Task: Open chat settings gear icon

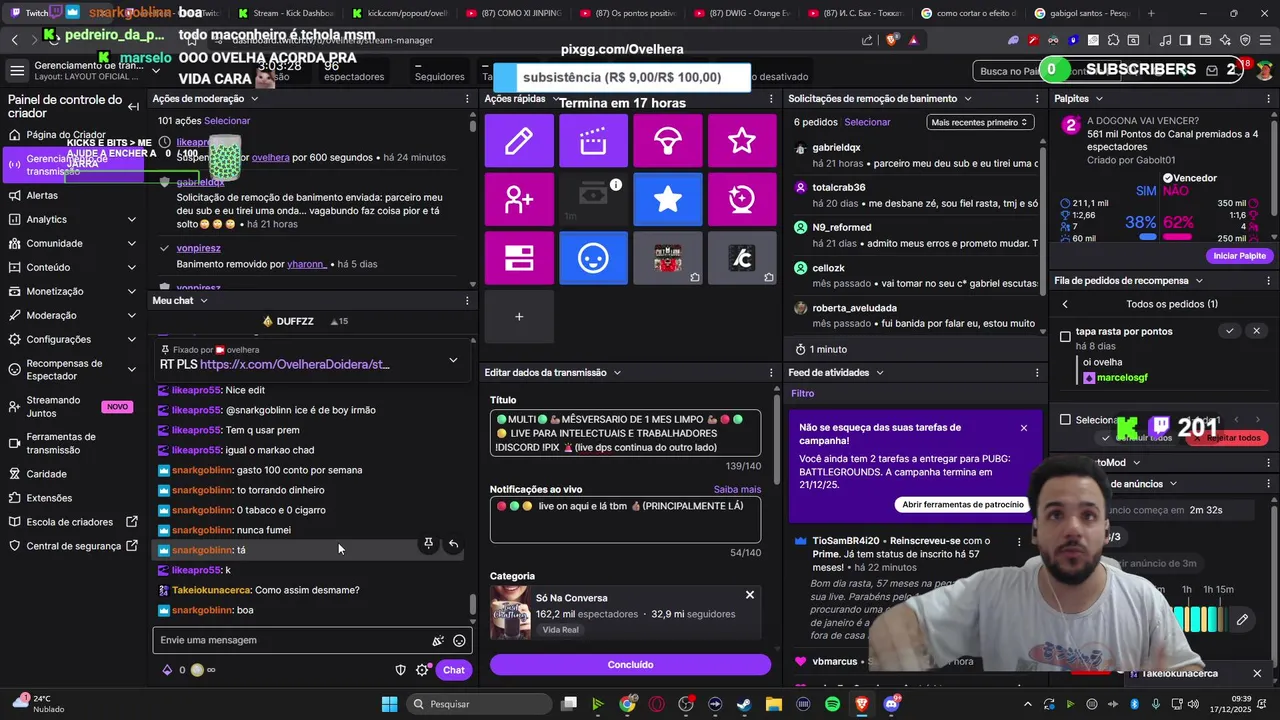Action: 422,670
